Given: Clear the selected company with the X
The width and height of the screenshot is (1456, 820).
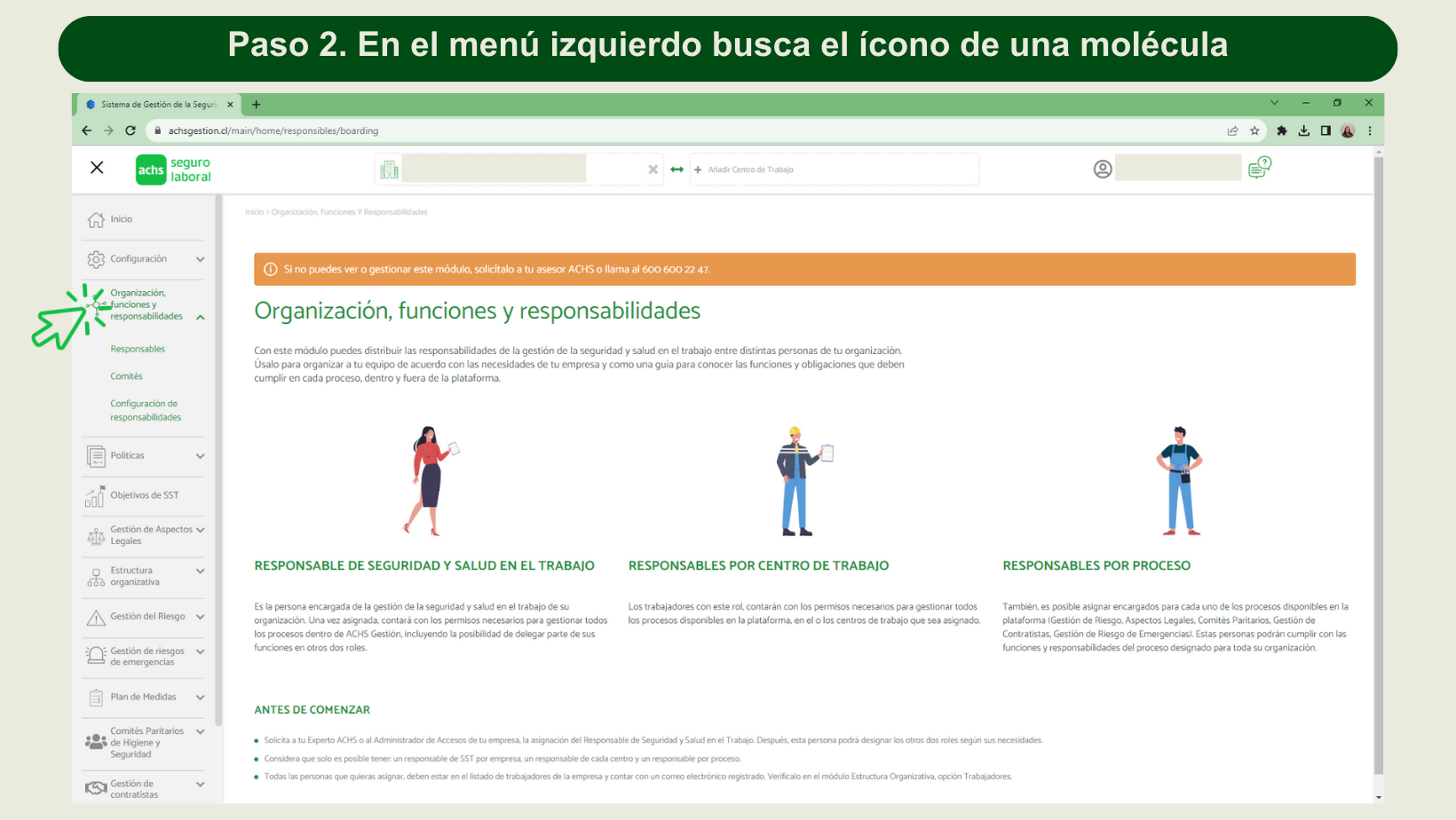Looking at the screenshot, I should (653, 170).
